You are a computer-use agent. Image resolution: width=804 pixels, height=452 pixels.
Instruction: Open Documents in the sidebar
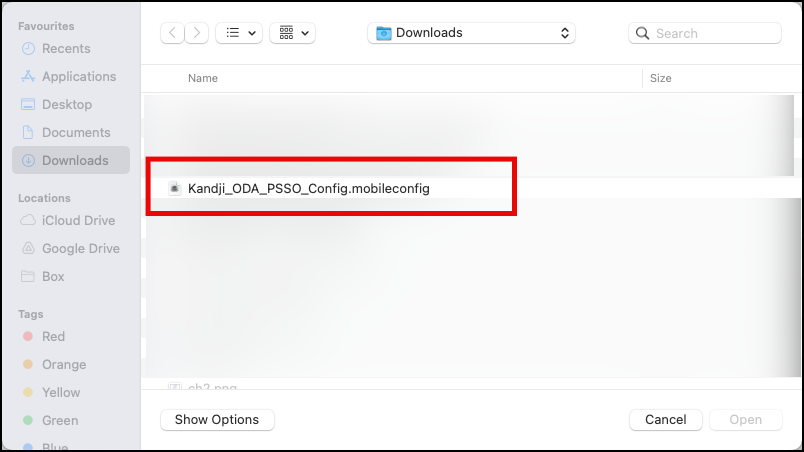coord(76,132)
